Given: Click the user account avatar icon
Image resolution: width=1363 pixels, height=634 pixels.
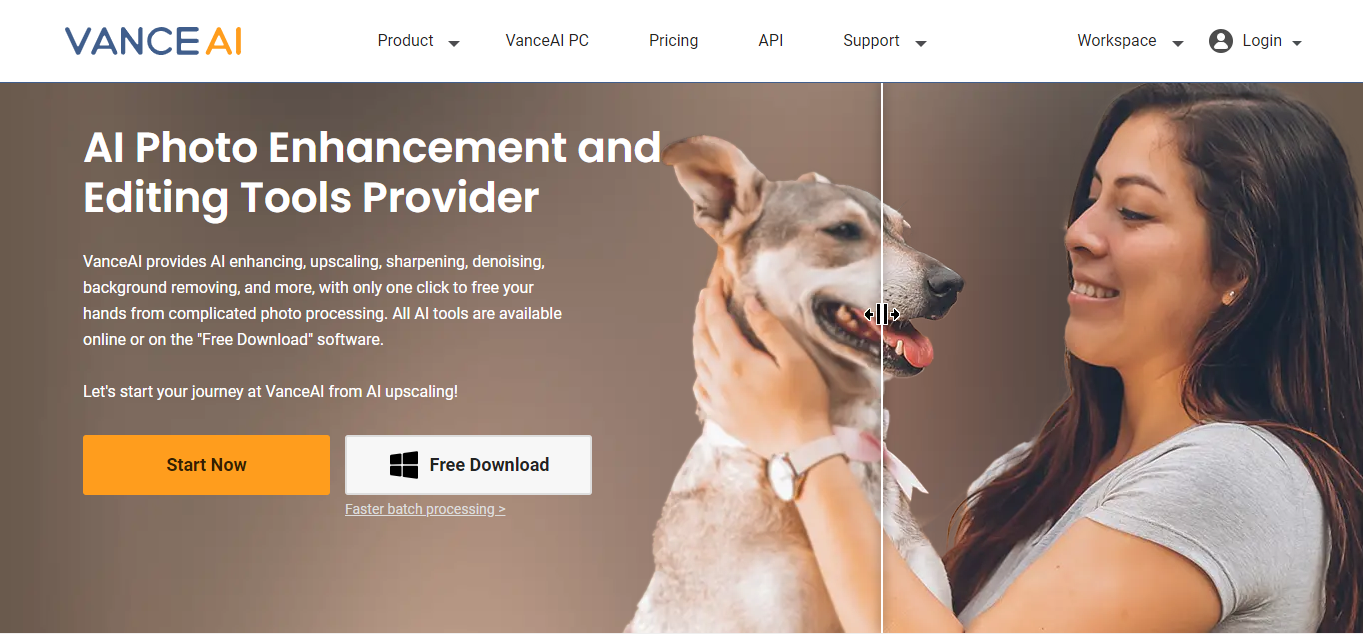Looking at the screenshot, I should (1220, 41).
